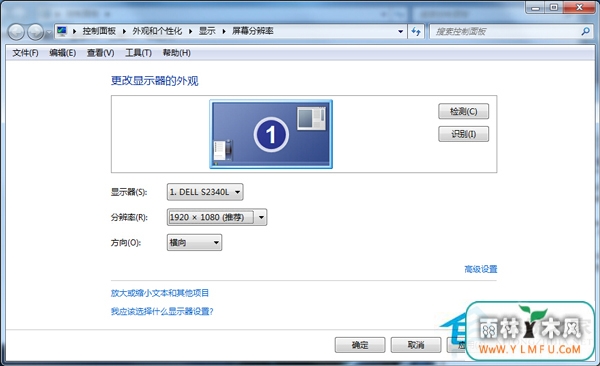Click the refresh icon beside address bar

tap(416, 31)
